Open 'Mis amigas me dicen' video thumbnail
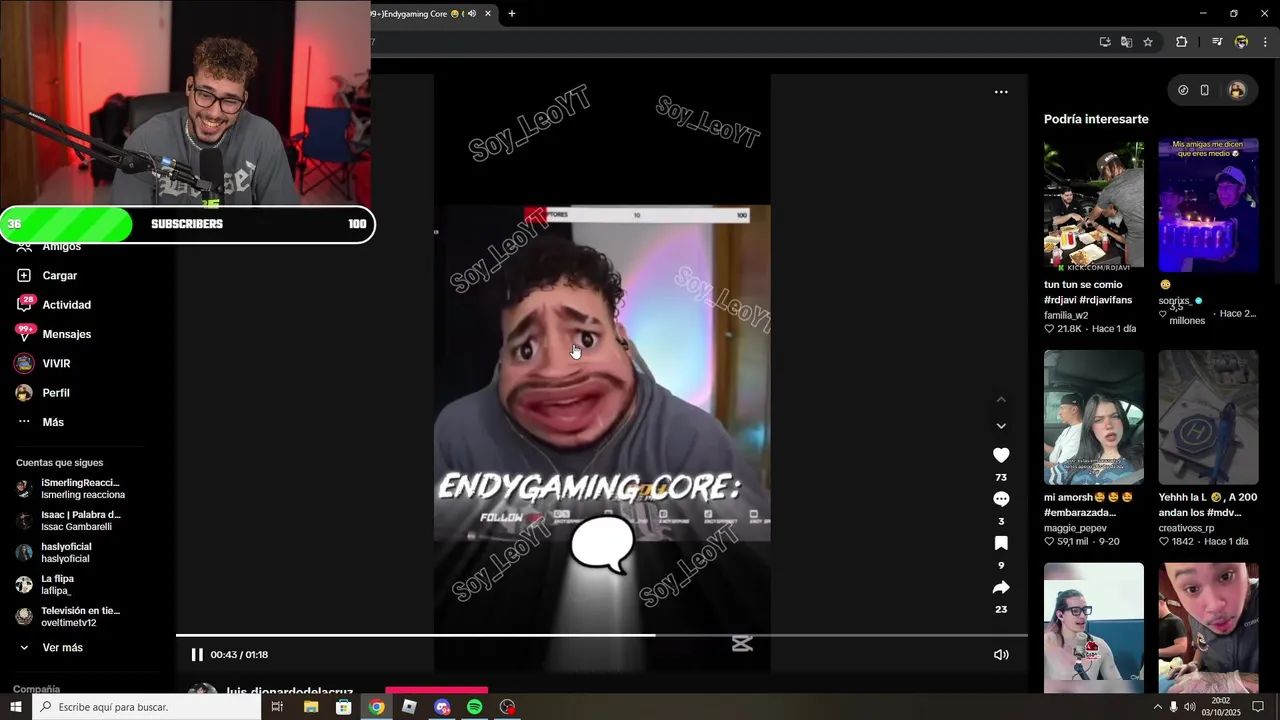Image resolution: width=1280 pixels, height=720 pixels. pyautogui.click(x=1208, y=206)
